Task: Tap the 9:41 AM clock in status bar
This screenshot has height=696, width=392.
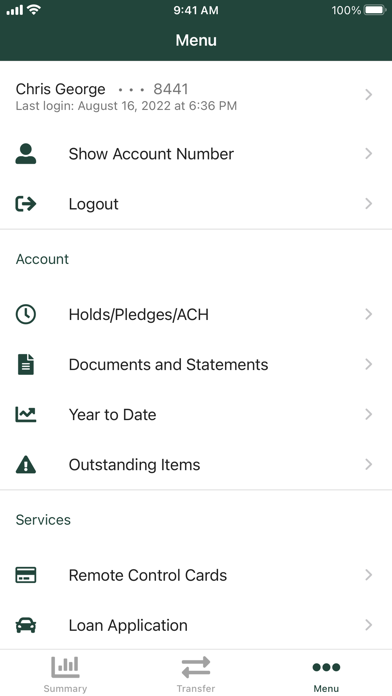Action: click(x=196, y=10)
